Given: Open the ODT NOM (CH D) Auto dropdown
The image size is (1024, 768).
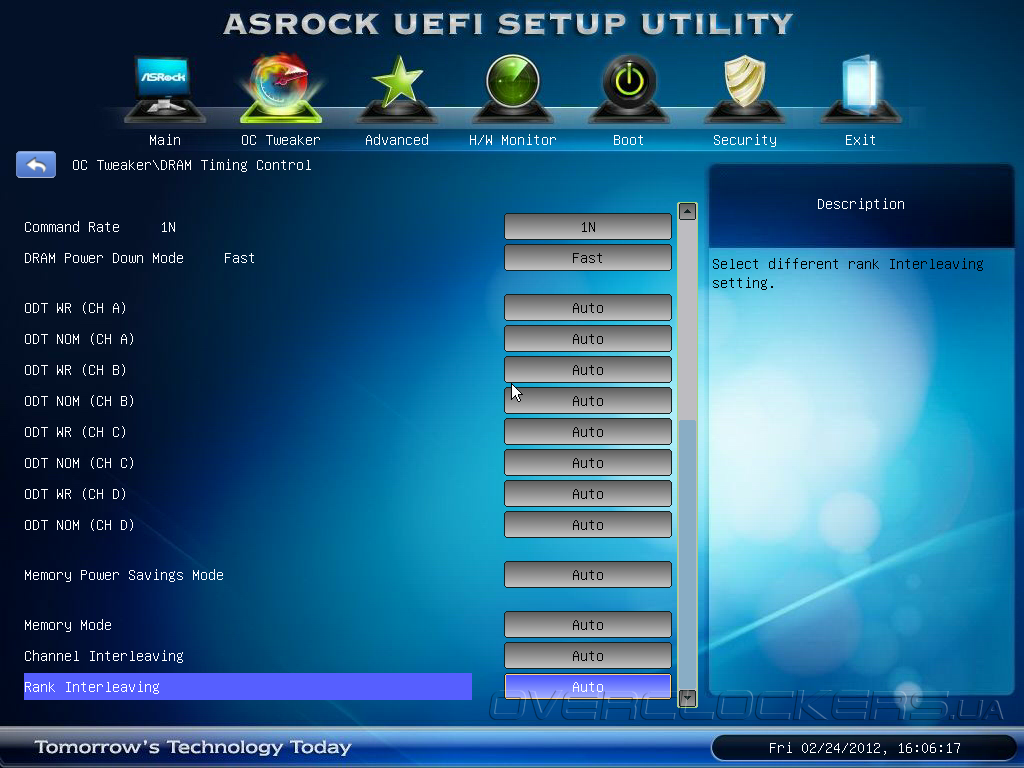Looking at the screenshot, I should [x=588, y=525].
